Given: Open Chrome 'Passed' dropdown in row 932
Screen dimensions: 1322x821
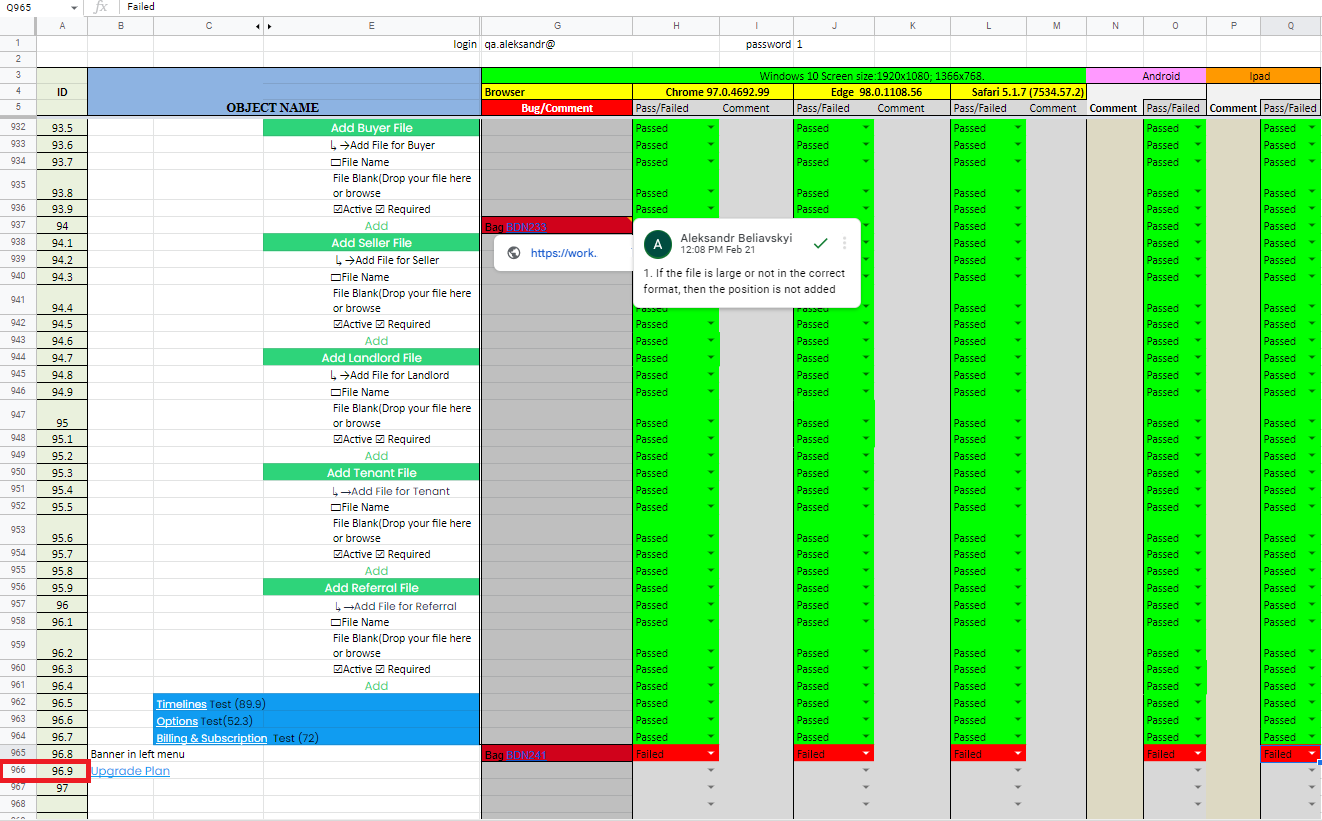Looking at the screenshot, I should pyautogui.click(x=712, y=128).
